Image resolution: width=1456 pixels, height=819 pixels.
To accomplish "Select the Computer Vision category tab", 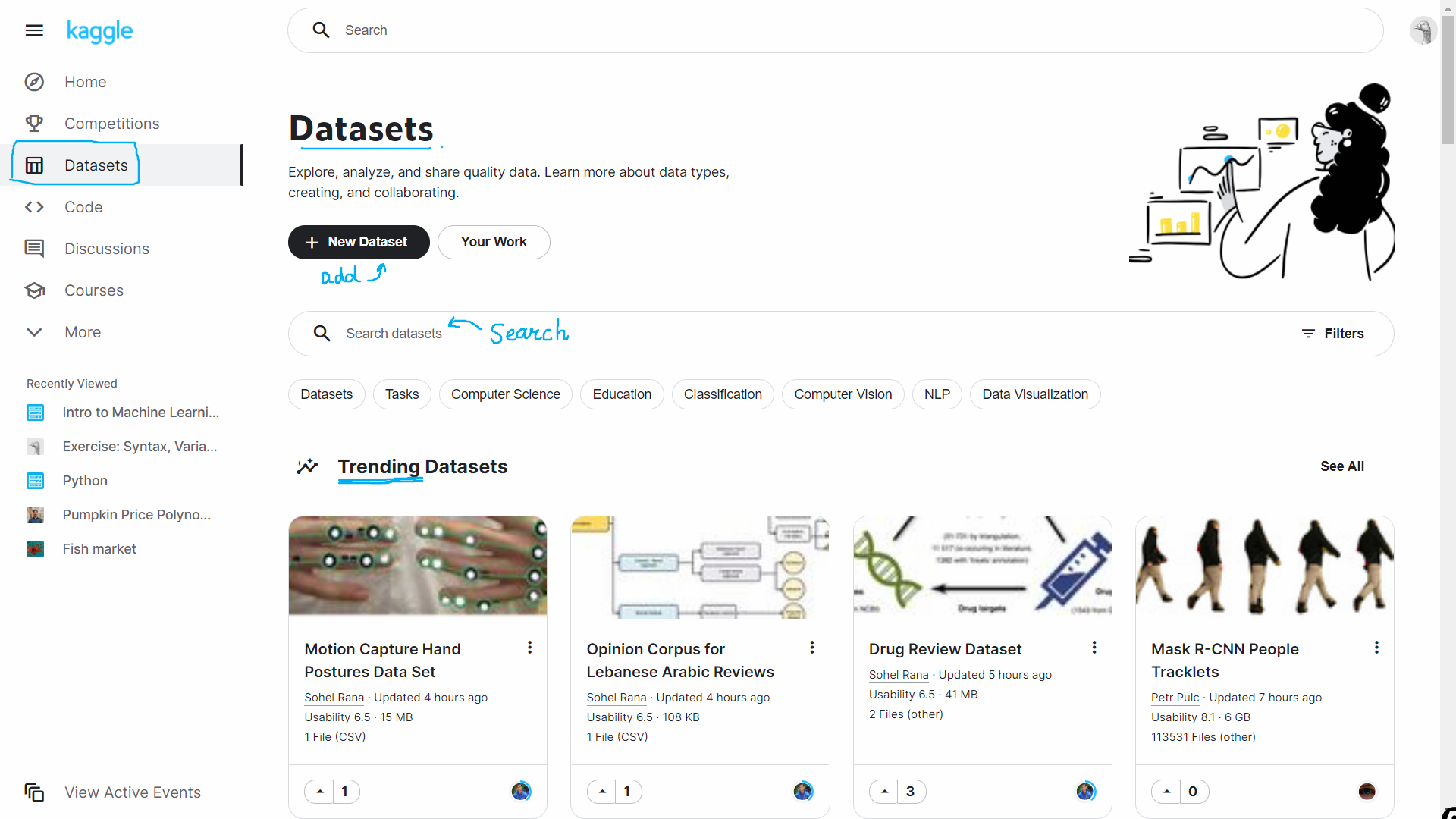I will tap(843, 394).
